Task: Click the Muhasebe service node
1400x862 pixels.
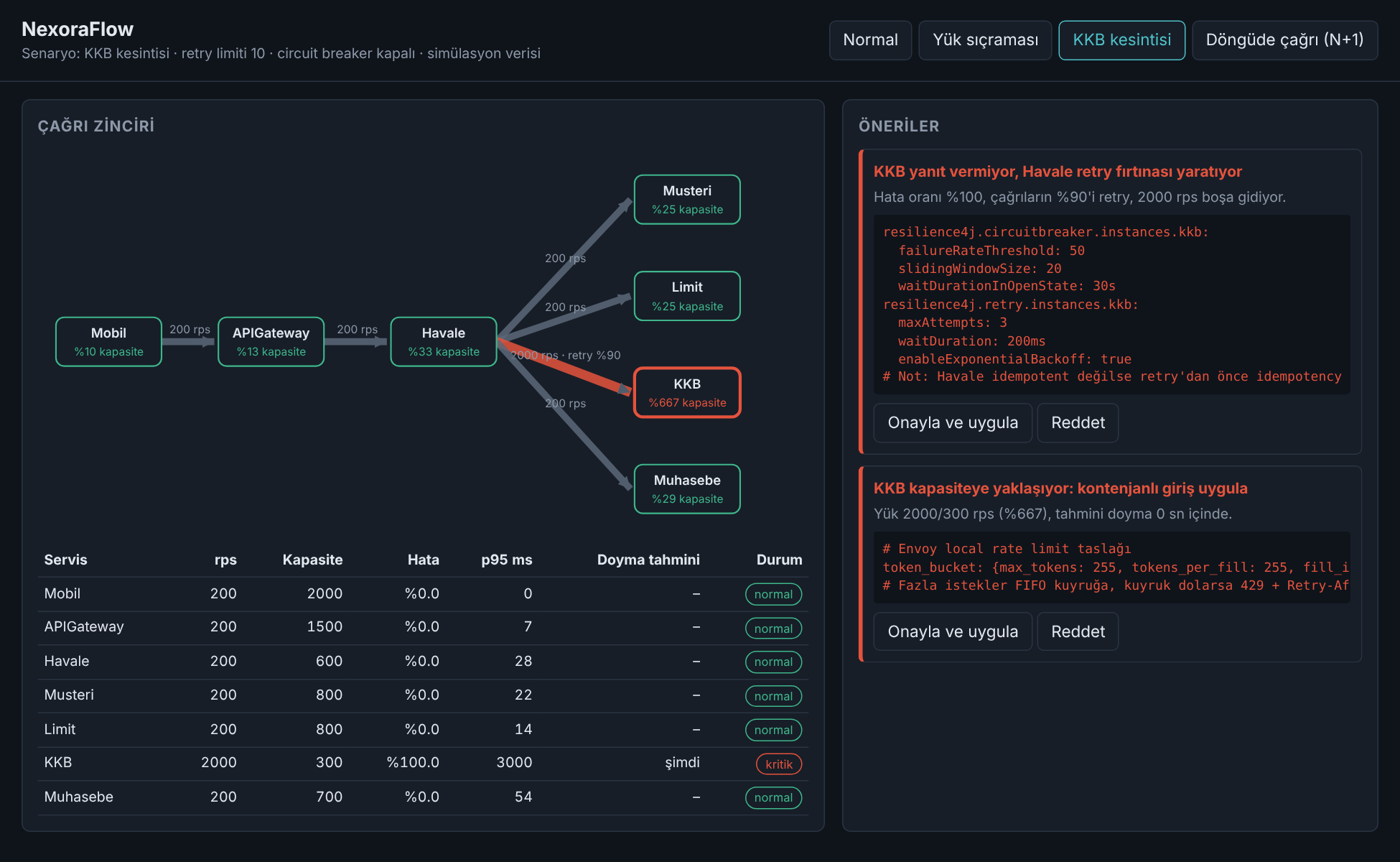Action: coord(687,489)
